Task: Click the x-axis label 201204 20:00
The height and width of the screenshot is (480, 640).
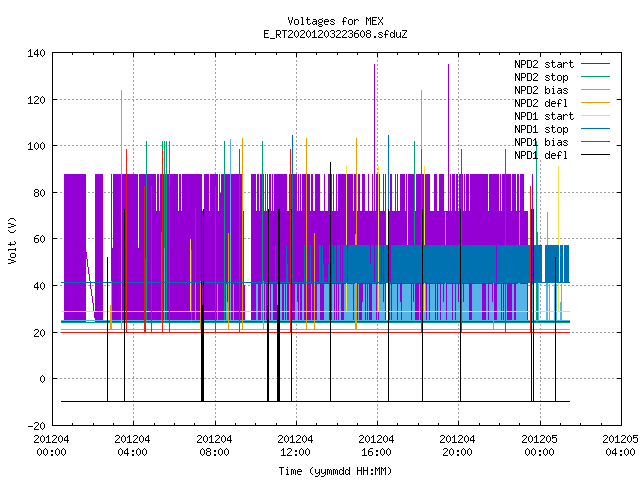Action: click(x=457, y=446)
